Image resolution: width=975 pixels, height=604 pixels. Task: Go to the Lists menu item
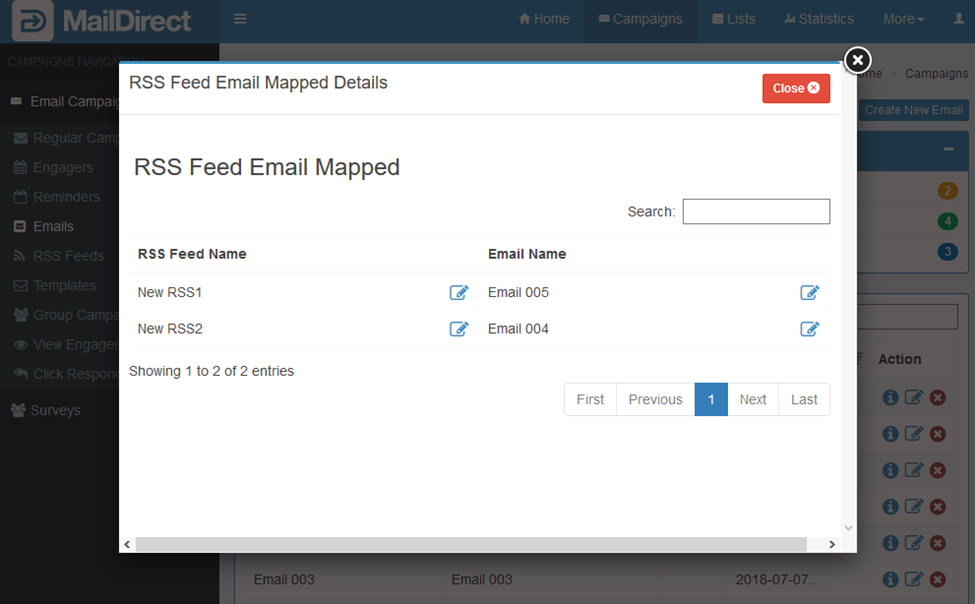point(734,19)
